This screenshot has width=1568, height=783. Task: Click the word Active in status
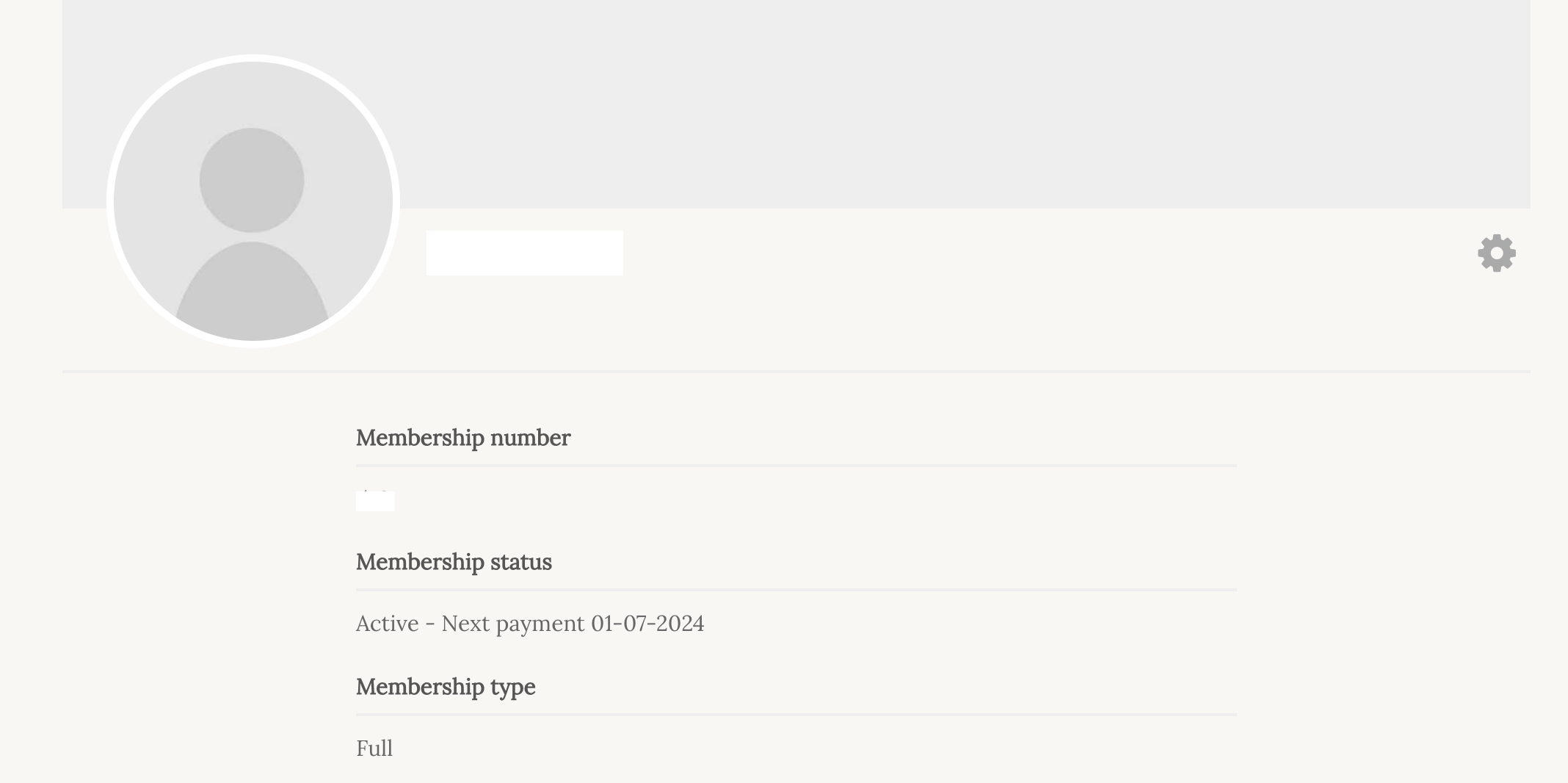388,624
